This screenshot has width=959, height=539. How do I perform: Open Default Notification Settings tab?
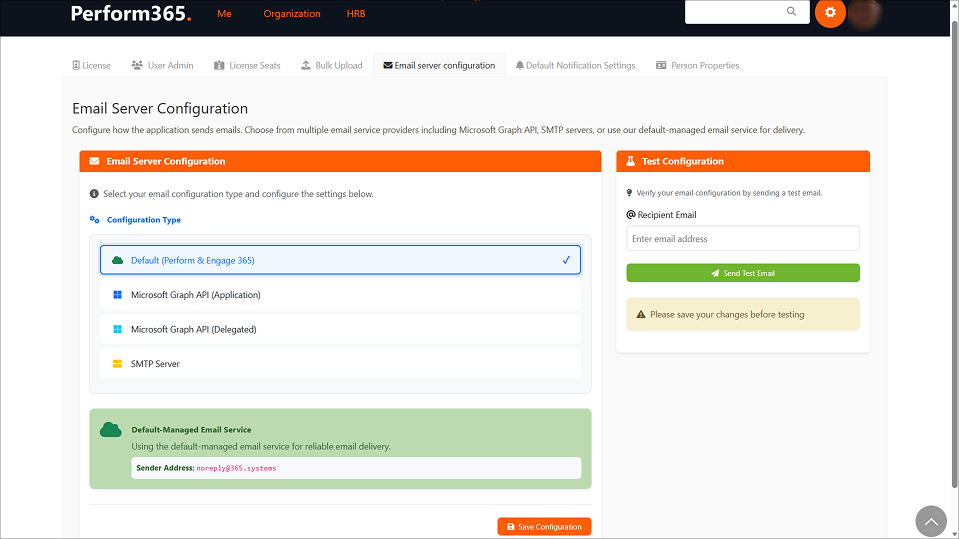[575, 65]
